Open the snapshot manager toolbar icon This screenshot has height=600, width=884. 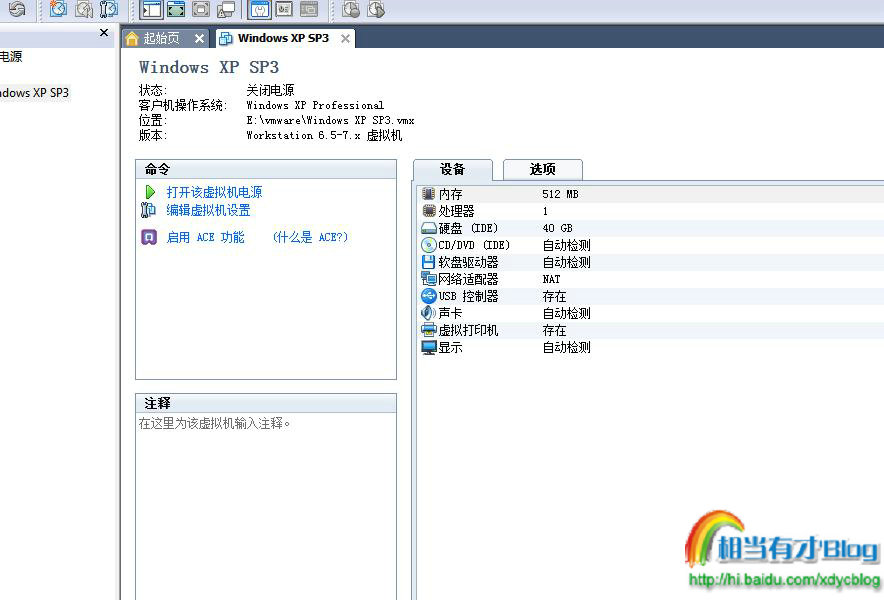coord(108,9)
